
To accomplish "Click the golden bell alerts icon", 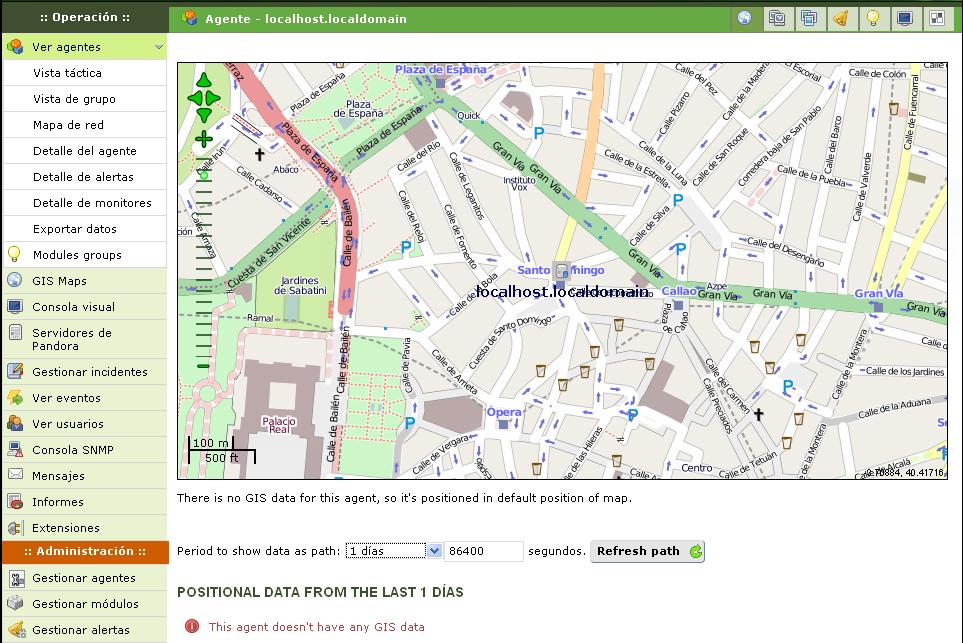I will pos(840,18).
